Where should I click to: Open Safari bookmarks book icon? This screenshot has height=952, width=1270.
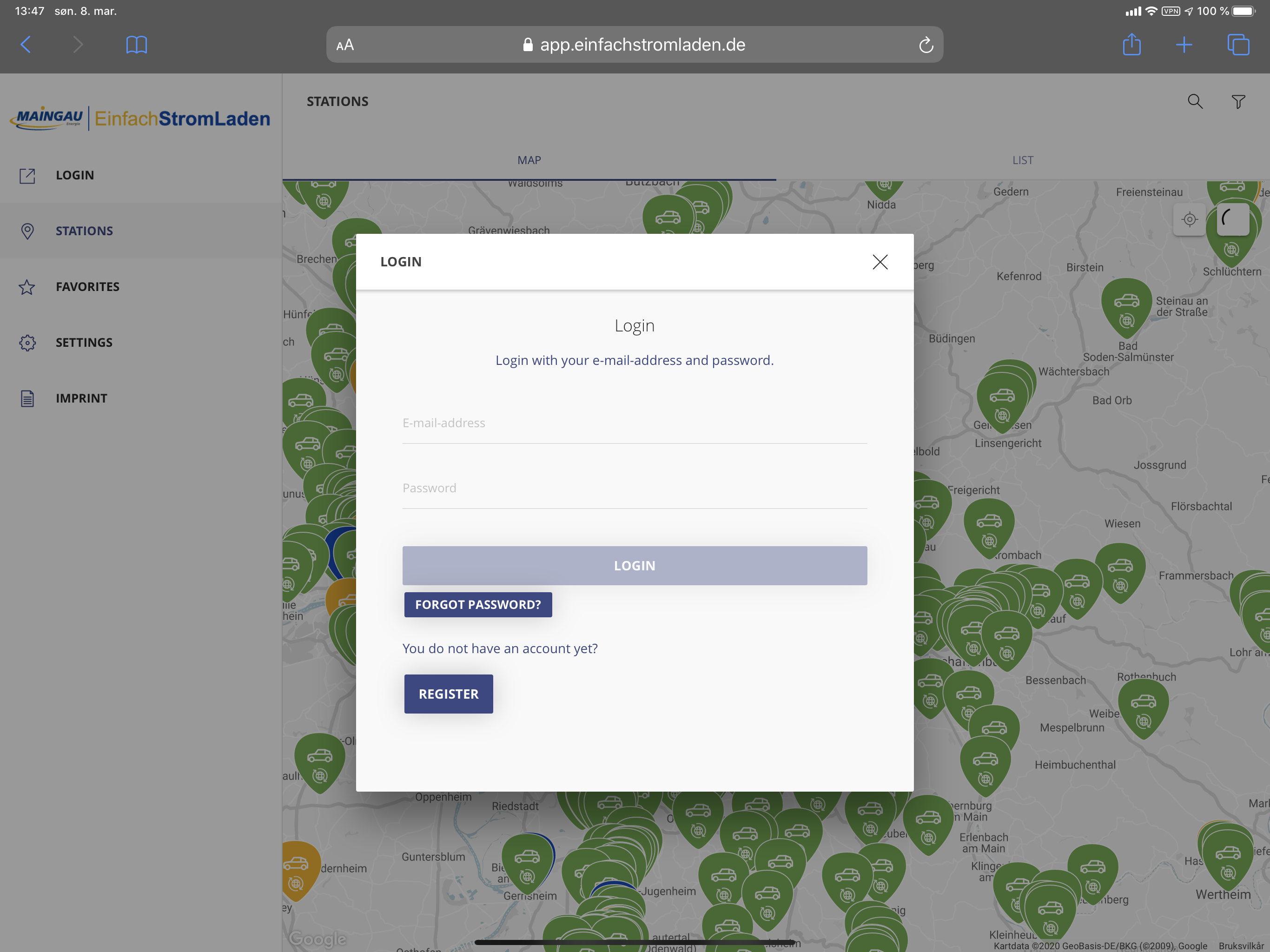[136, 45]
